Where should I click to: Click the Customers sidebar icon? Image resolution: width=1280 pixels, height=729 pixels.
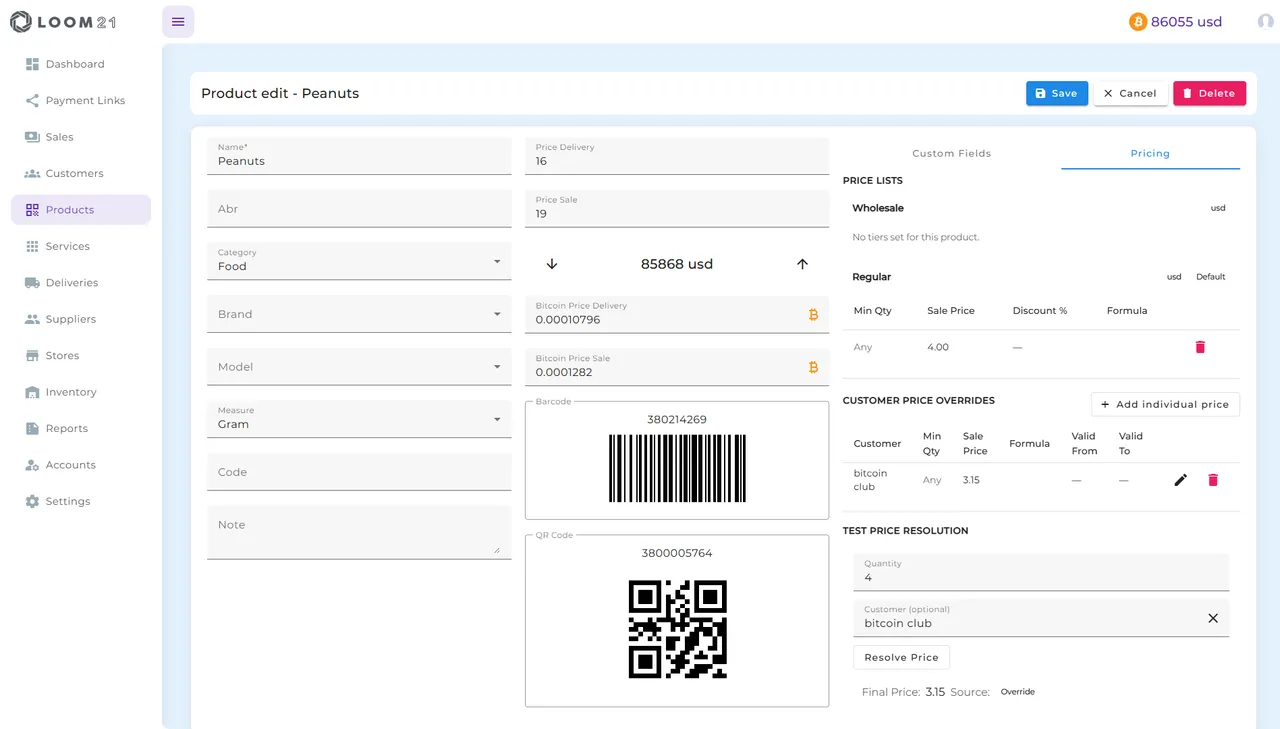[32, 173]
